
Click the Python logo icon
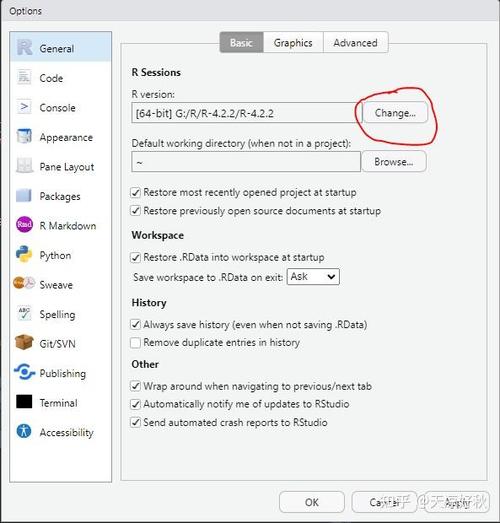(24, 254)
